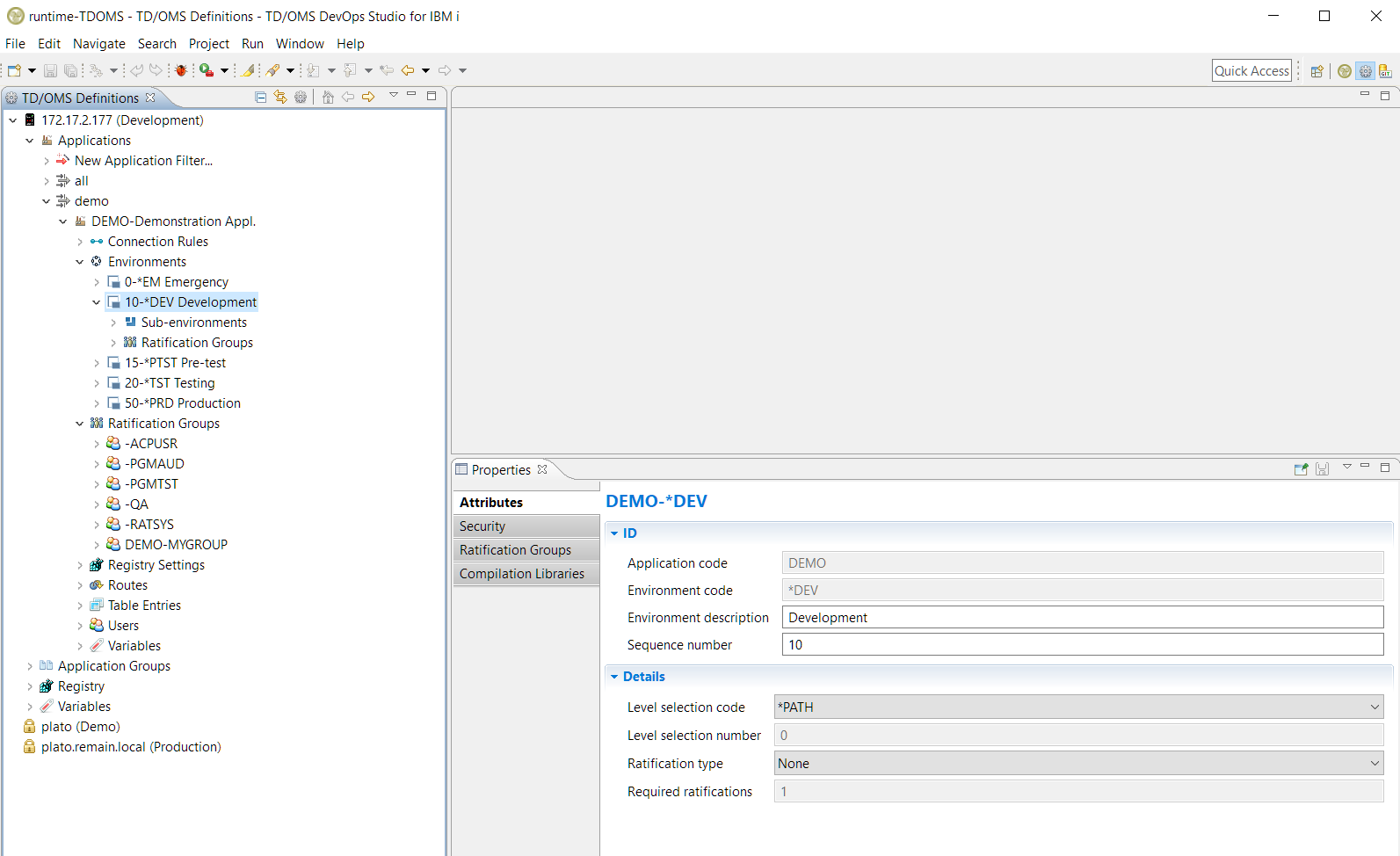Click the Home icon in Definitions view
Image resolution: width=1400 pixels, height=856 pixels.
pos(328,98)
